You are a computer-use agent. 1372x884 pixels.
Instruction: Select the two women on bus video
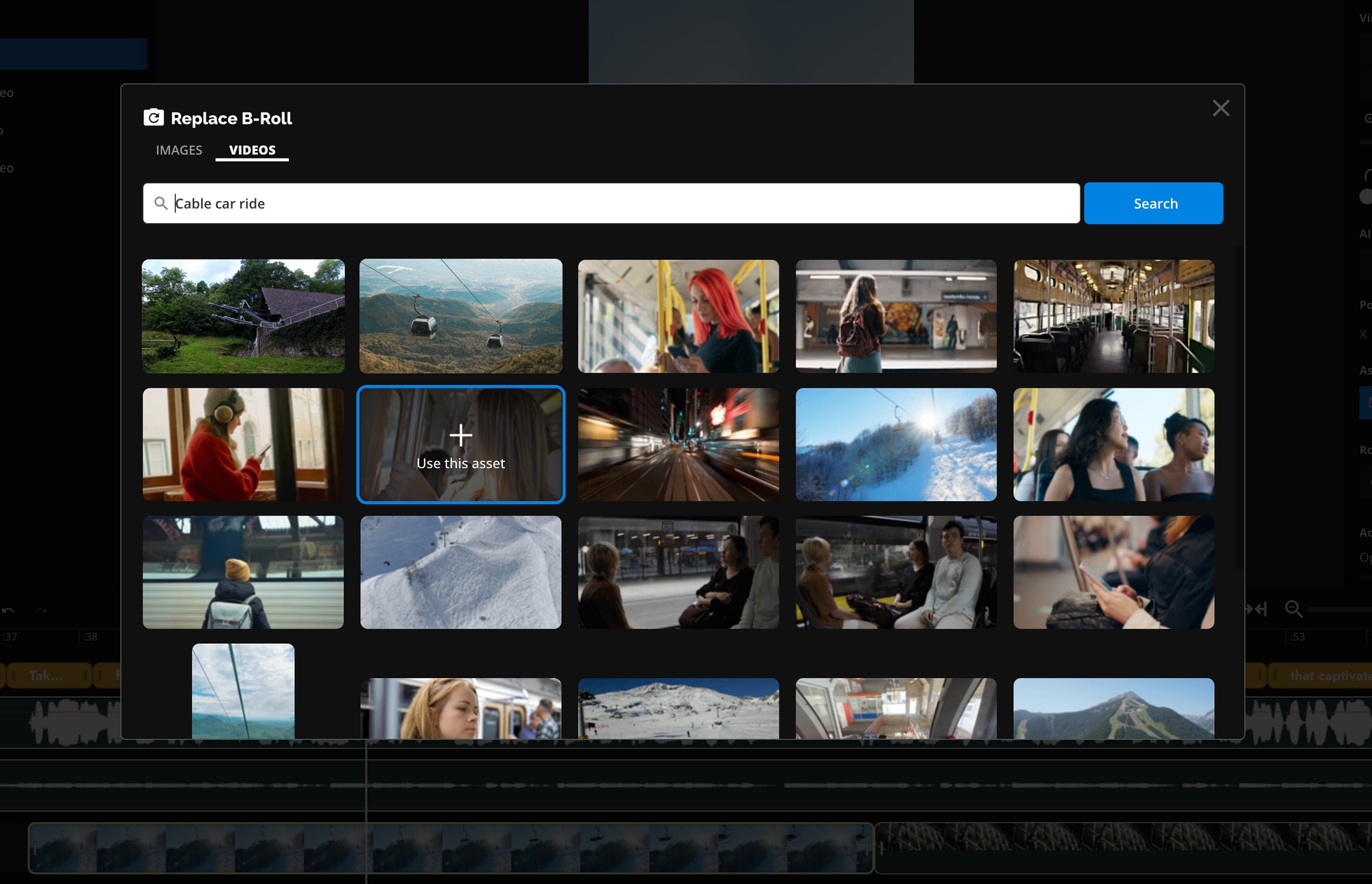tap(1113, 444)
